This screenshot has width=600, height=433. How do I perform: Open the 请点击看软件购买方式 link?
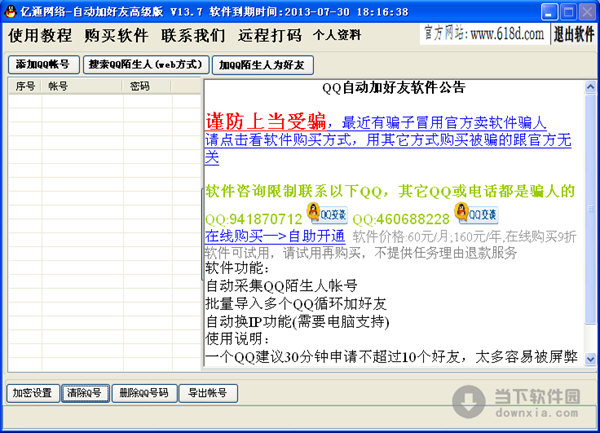point(278,140)
